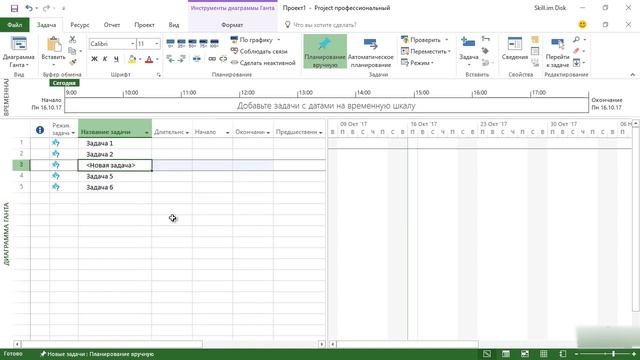Image resolution: width=640 pixels, height=360 pixels.
Task: Click Перейти к задаче button
Action: tap(557, 52)
